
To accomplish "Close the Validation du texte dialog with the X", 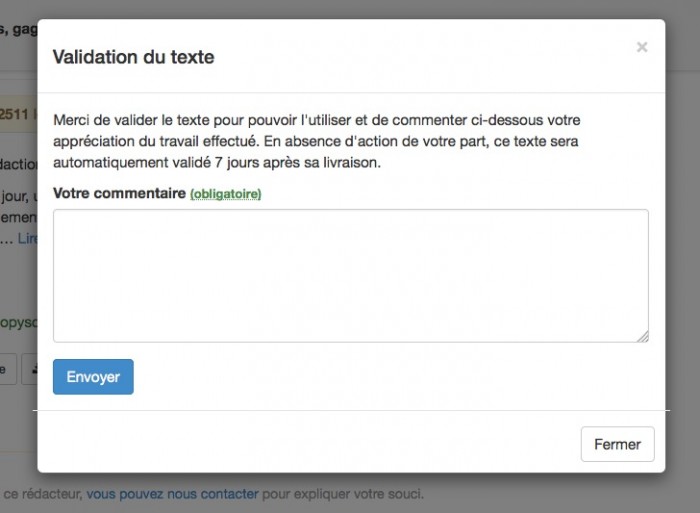I will tap(642, 47).
